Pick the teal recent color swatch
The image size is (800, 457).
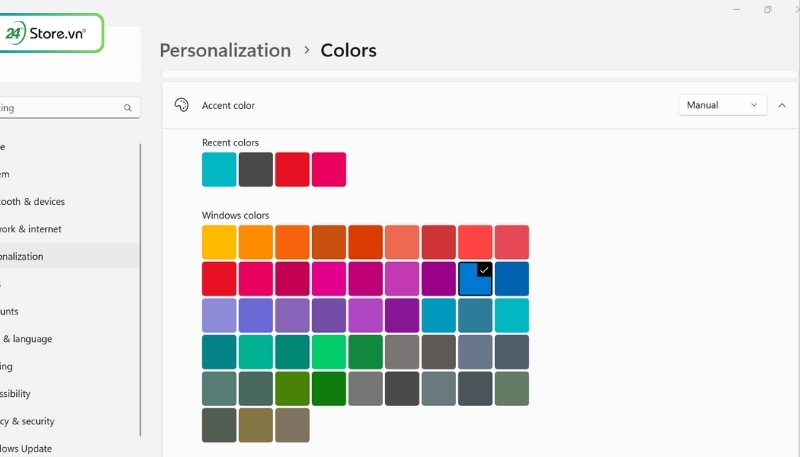coord(219,169)
